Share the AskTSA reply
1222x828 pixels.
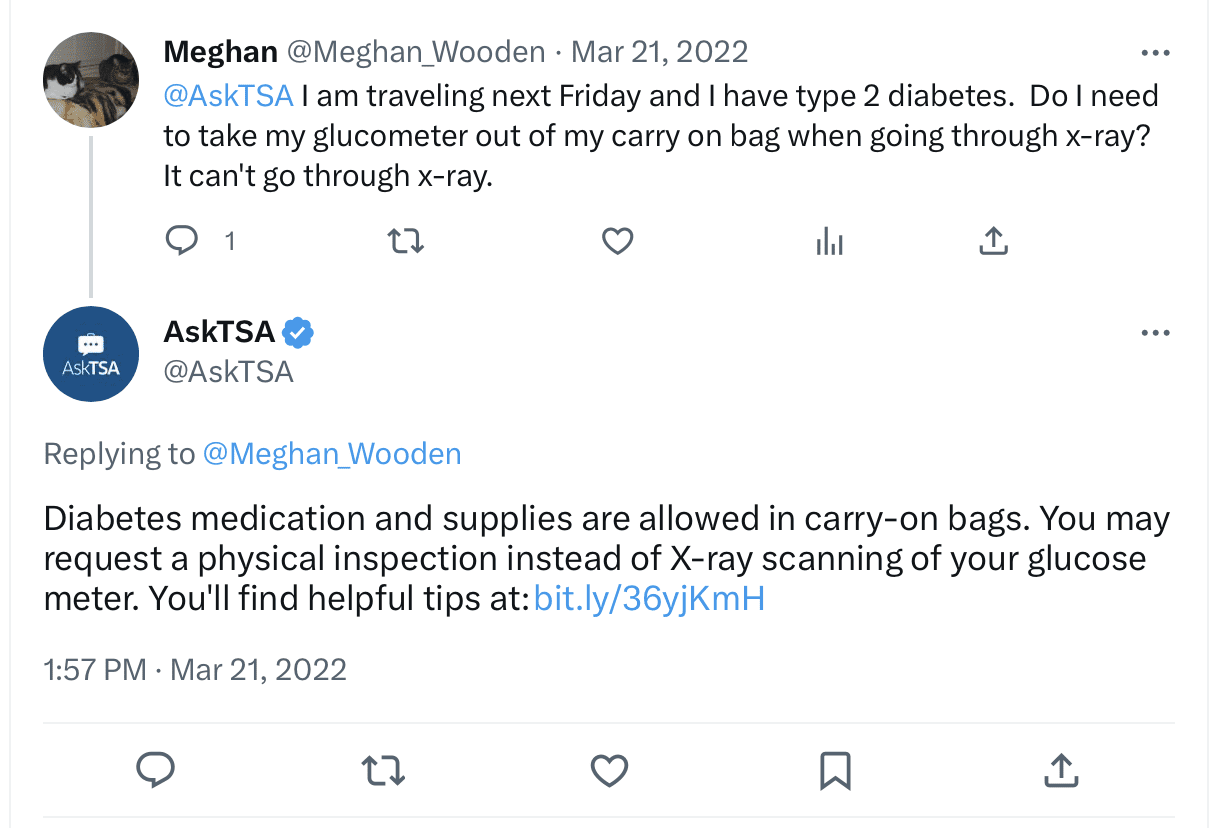click(1062, 770)
